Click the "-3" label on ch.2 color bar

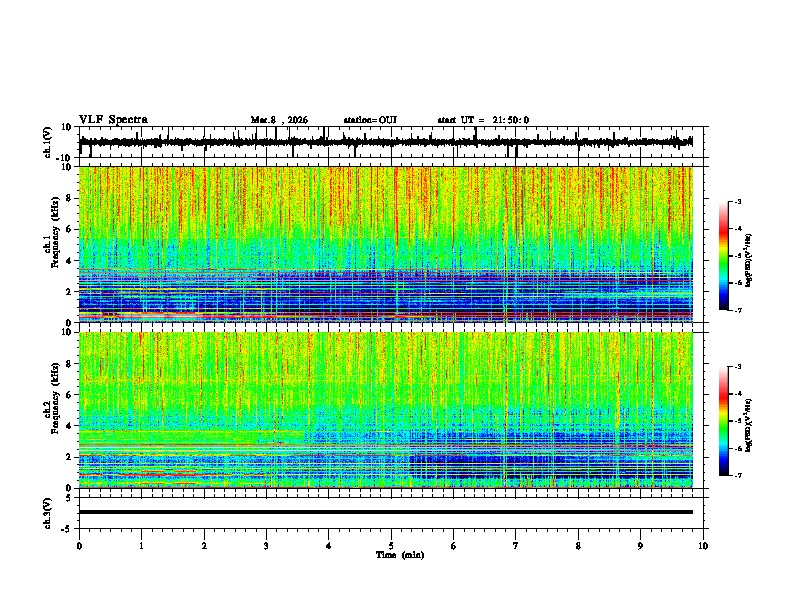click(x=737, y=367)
